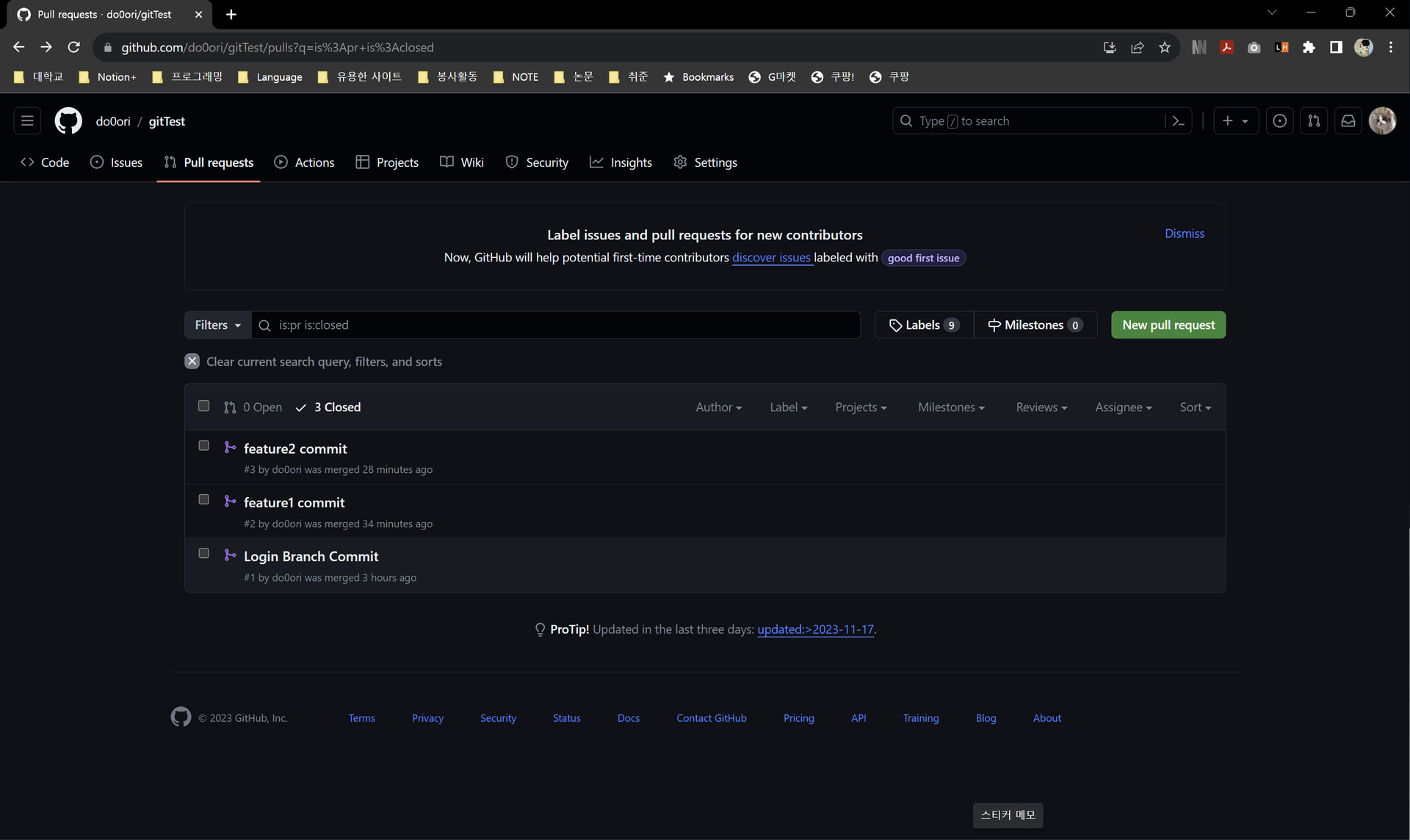
Task: Open the Label filter dropdown
Action: pyautogui.click(x=788, y=407)
